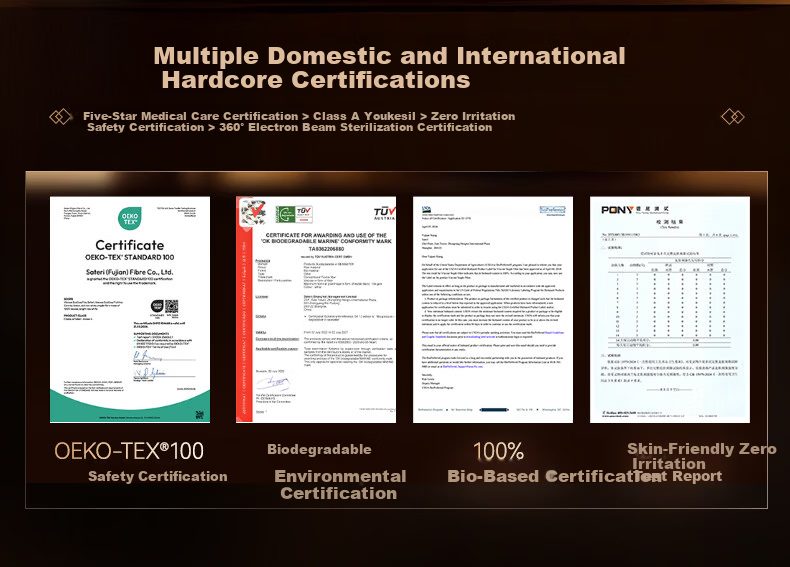The width and height of the screenshot is (790, 567).
Task: Click the 'Bio-Based Certification' caption
Action: click(x=554, y=476)
